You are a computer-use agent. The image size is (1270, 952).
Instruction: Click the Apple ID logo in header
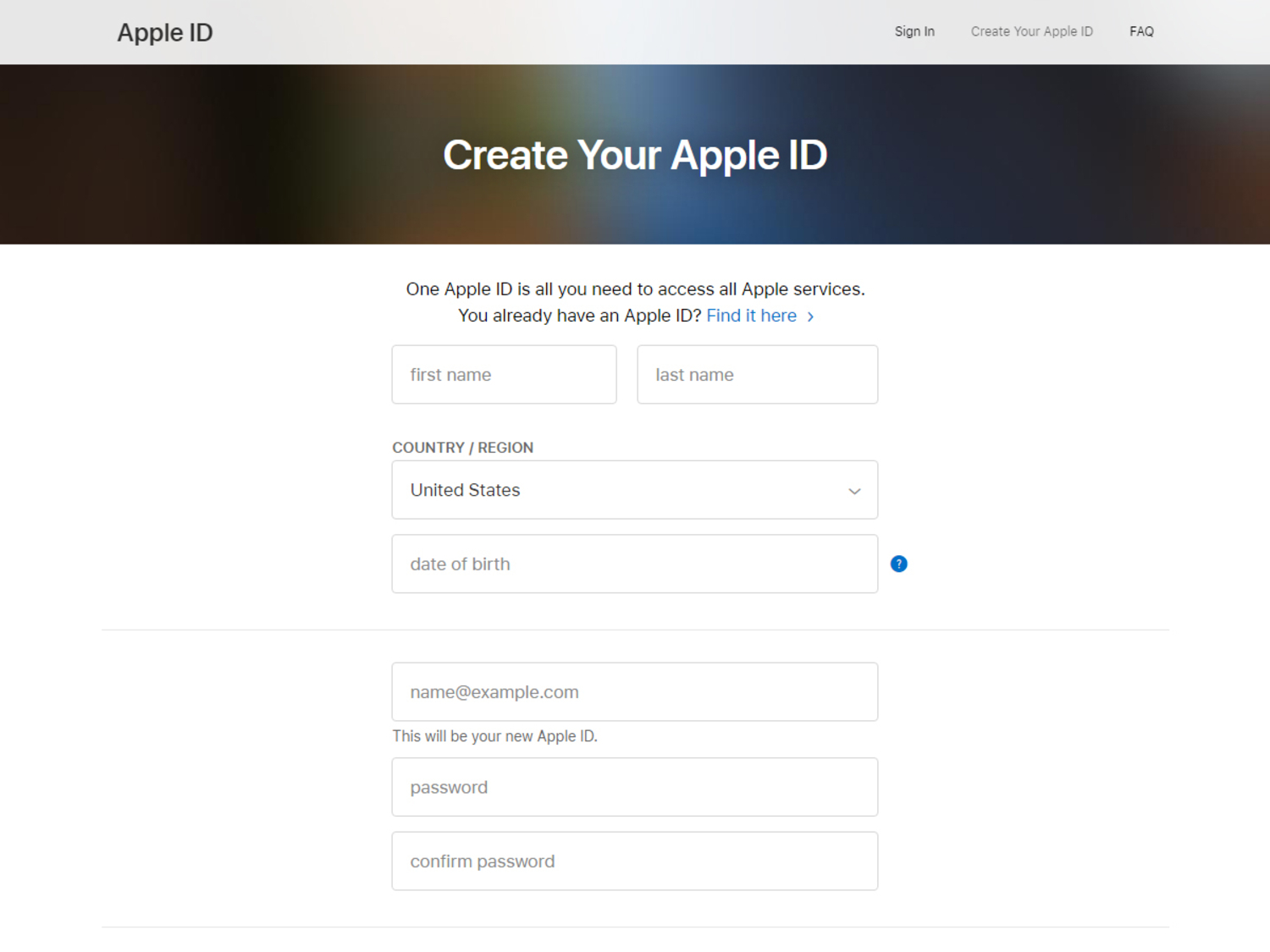point(164,32)
